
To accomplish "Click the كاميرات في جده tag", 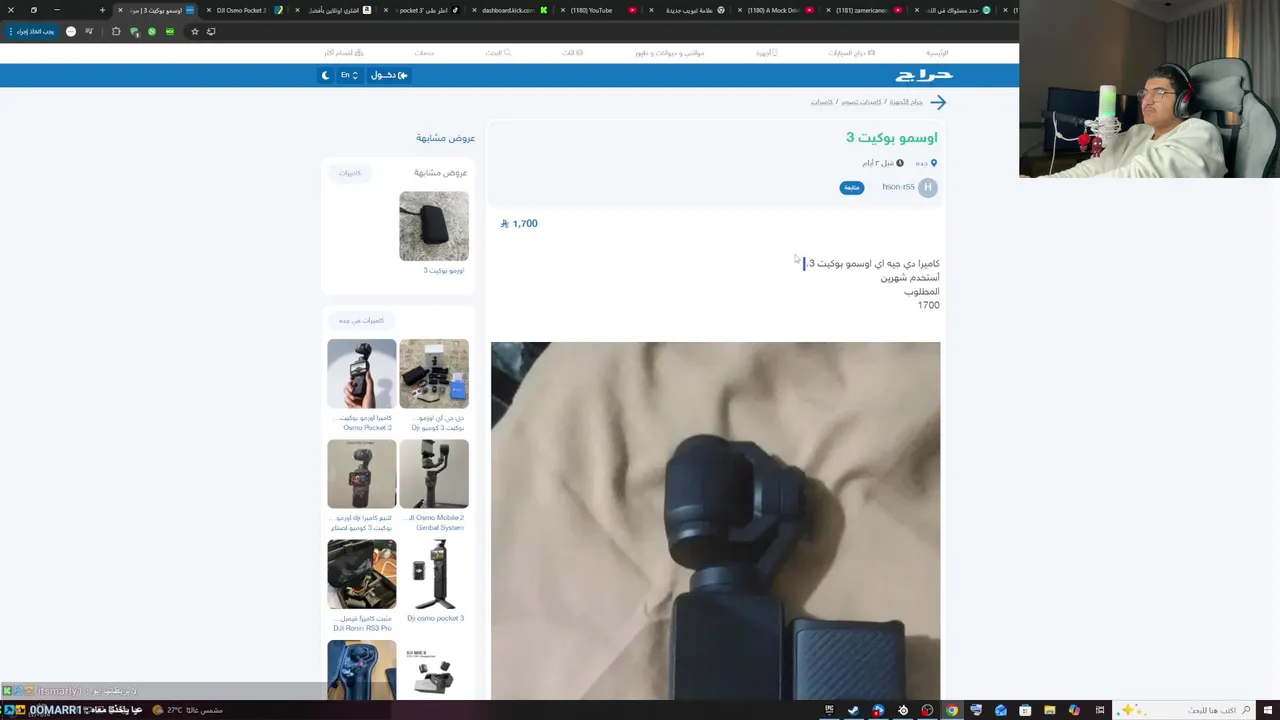I will point(361,320).
